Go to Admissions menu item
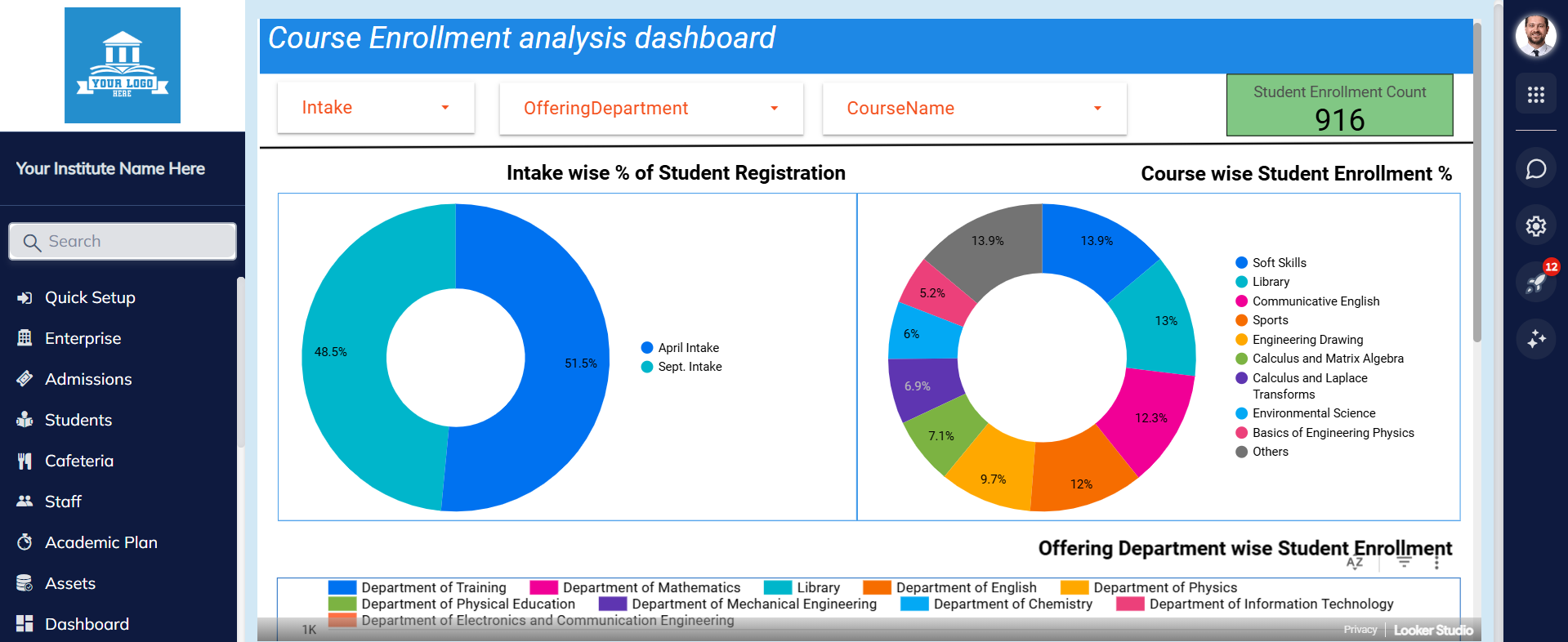The image size is (1568, 642). 88,379
